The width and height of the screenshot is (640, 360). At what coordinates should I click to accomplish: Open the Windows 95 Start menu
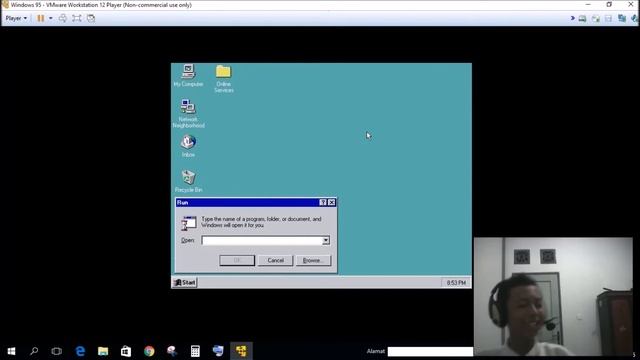click(x=185, y=282)
